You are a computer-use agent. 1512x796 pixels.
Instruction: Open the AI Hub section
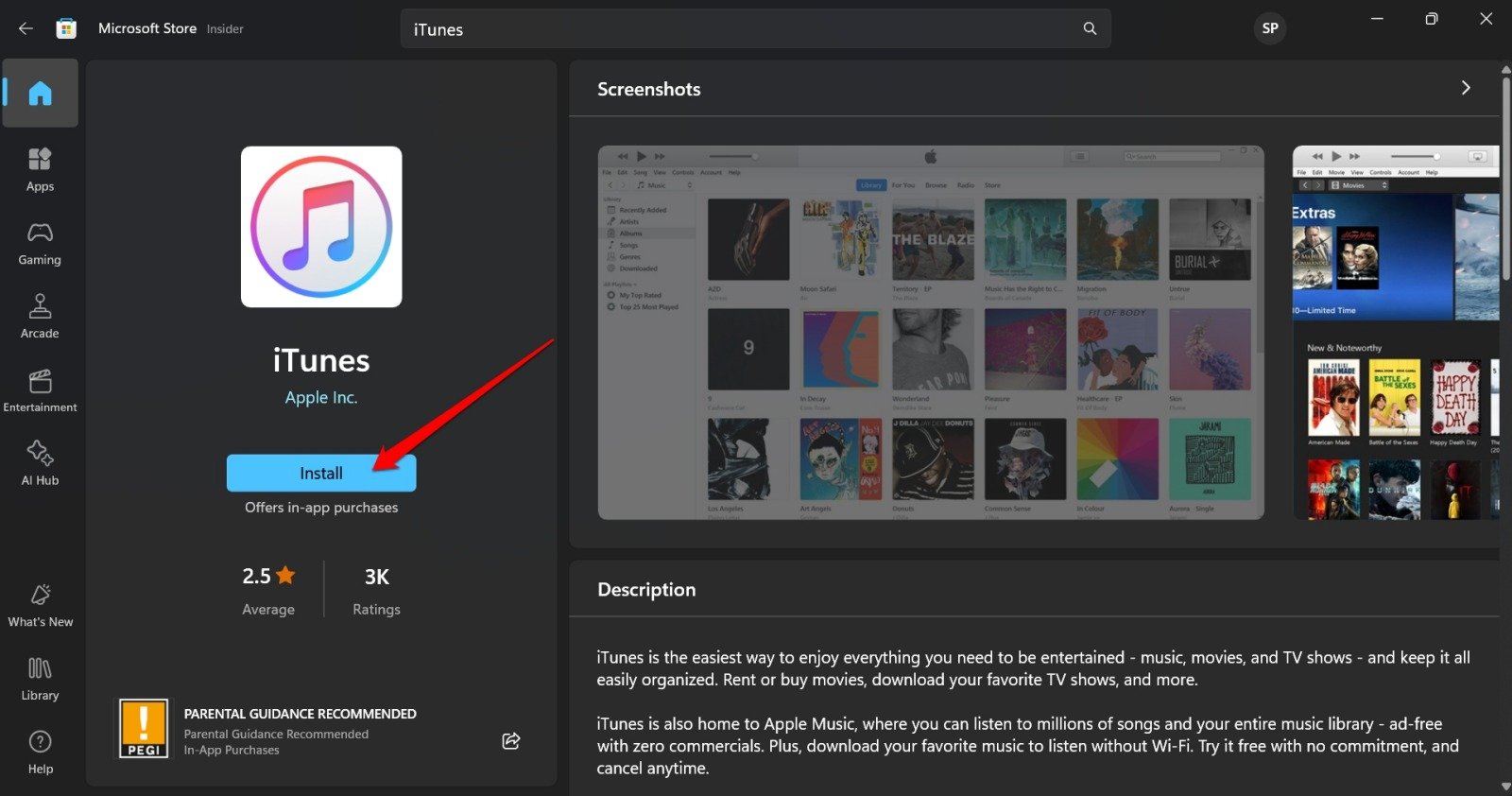coord(40,463)
